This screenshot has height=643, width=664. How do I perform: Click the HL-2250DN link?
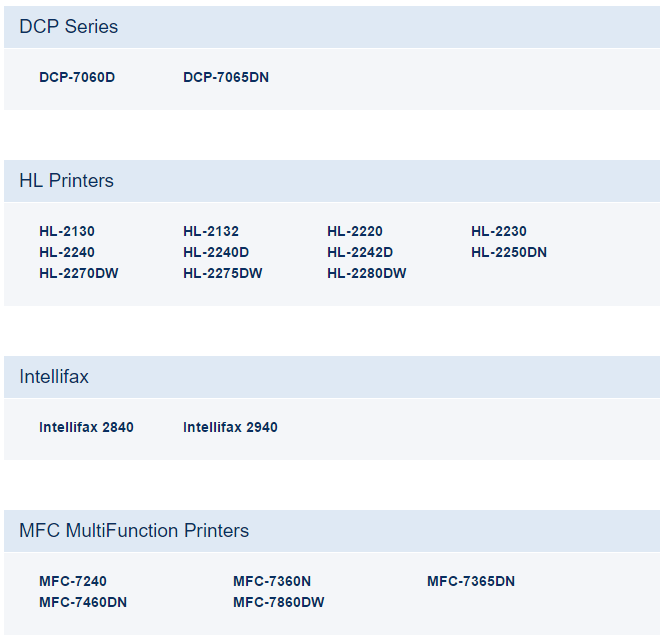point(509,252)
